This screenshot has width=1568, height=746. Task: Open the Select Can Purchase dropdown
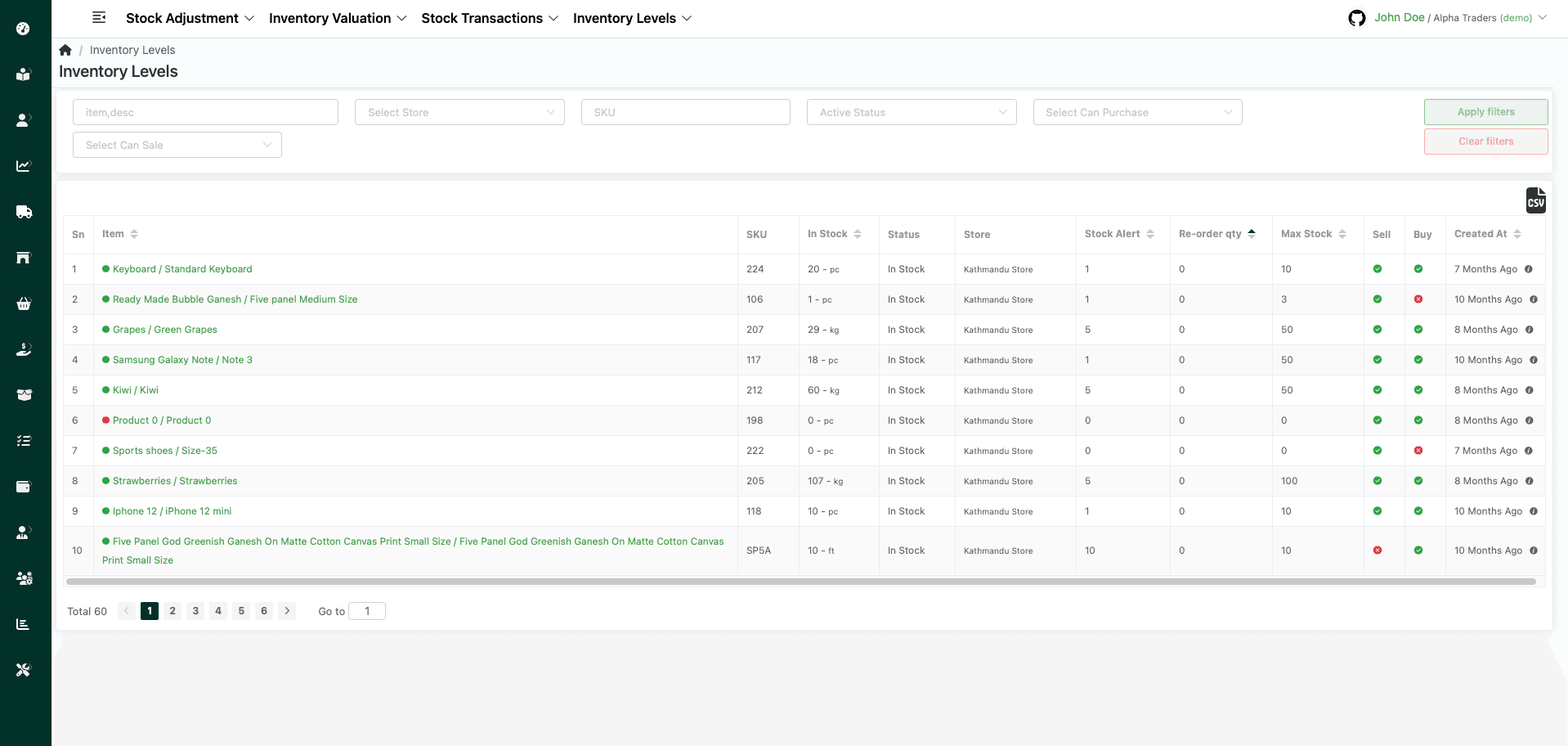point(1137,112)
